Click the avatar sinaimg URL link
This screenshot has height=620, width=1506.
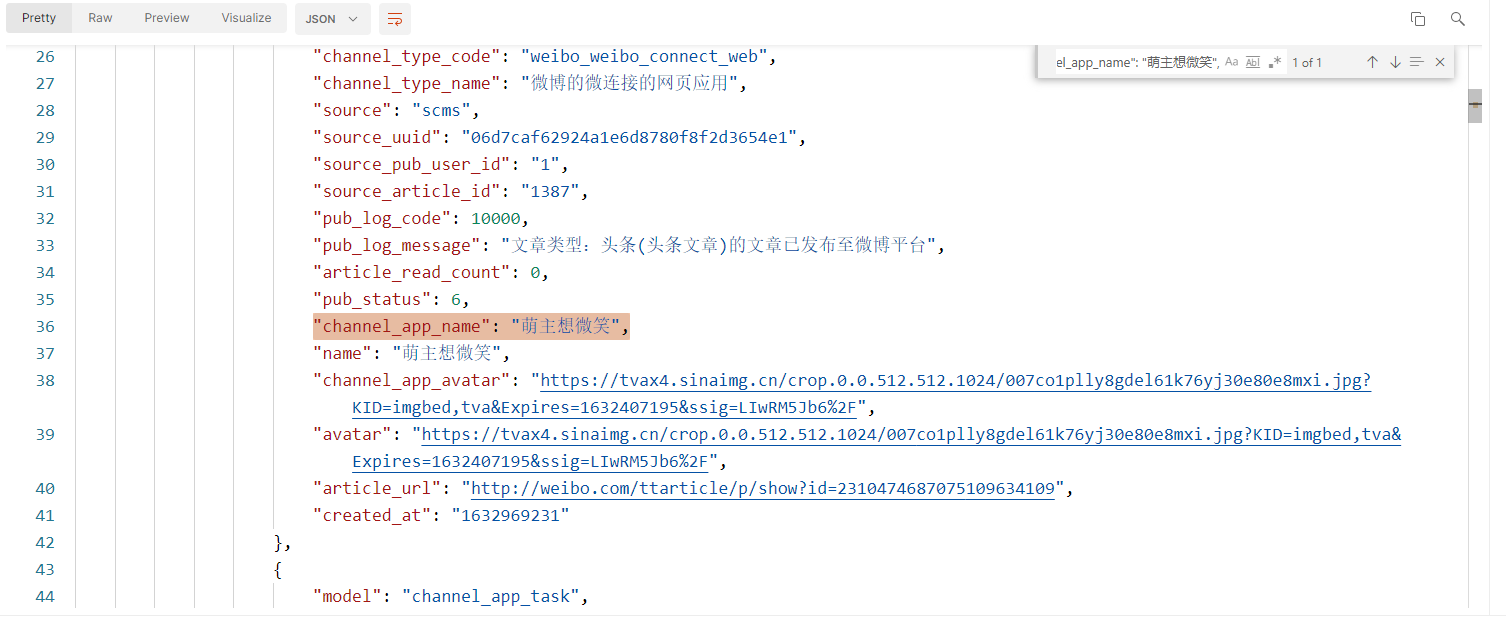[910, 435]
